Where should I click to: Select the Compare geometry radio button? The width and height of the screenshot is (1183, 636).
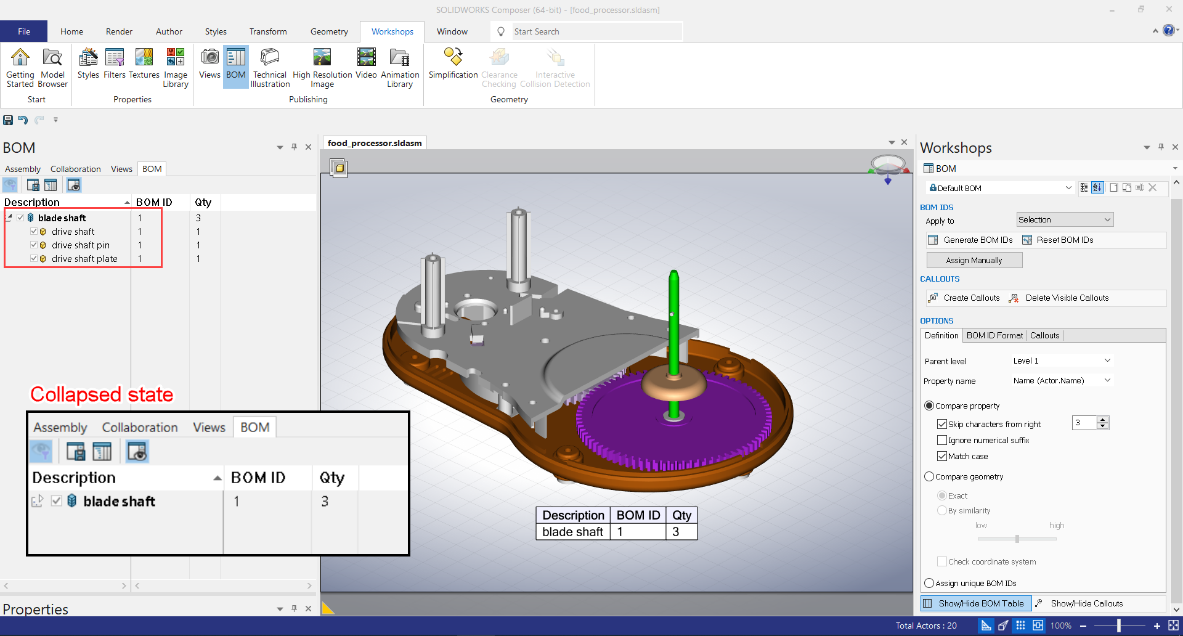(930, 476)
